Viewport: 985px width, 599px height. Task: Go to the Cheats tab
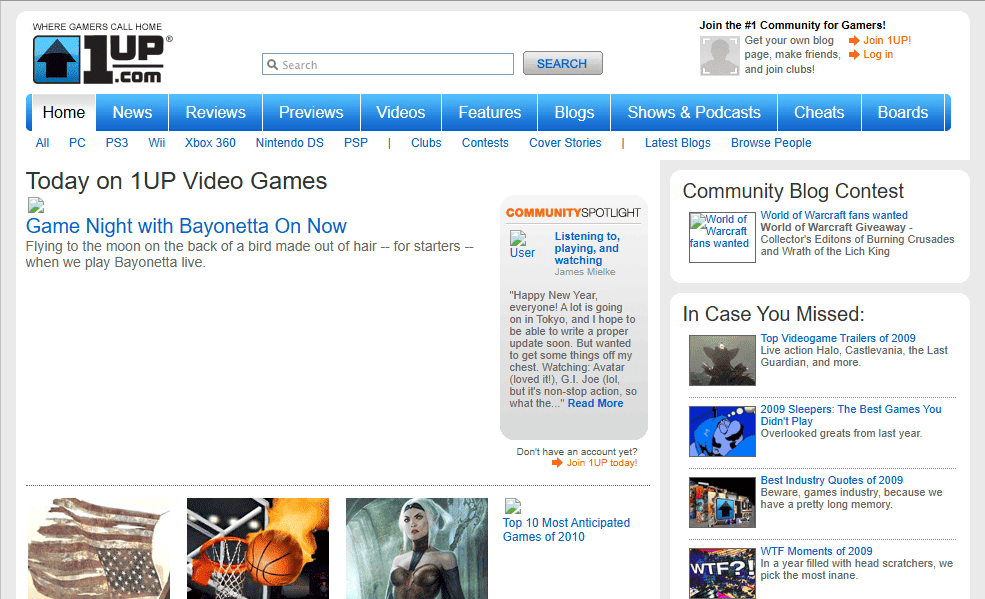click(819, 113)
